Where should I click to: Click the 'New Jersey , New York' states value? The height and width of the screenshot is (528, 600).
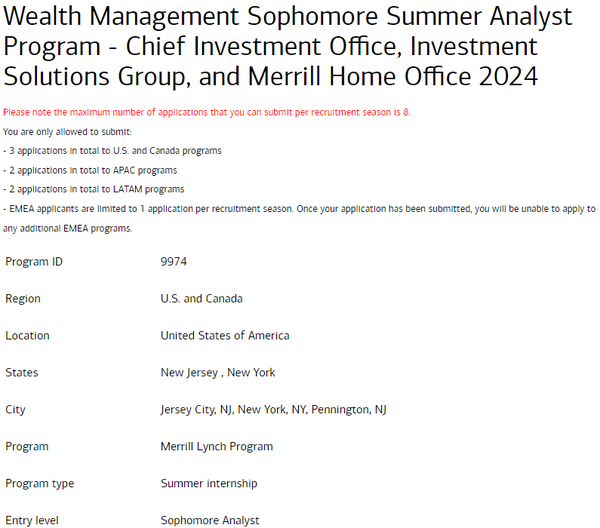point(217,373)
